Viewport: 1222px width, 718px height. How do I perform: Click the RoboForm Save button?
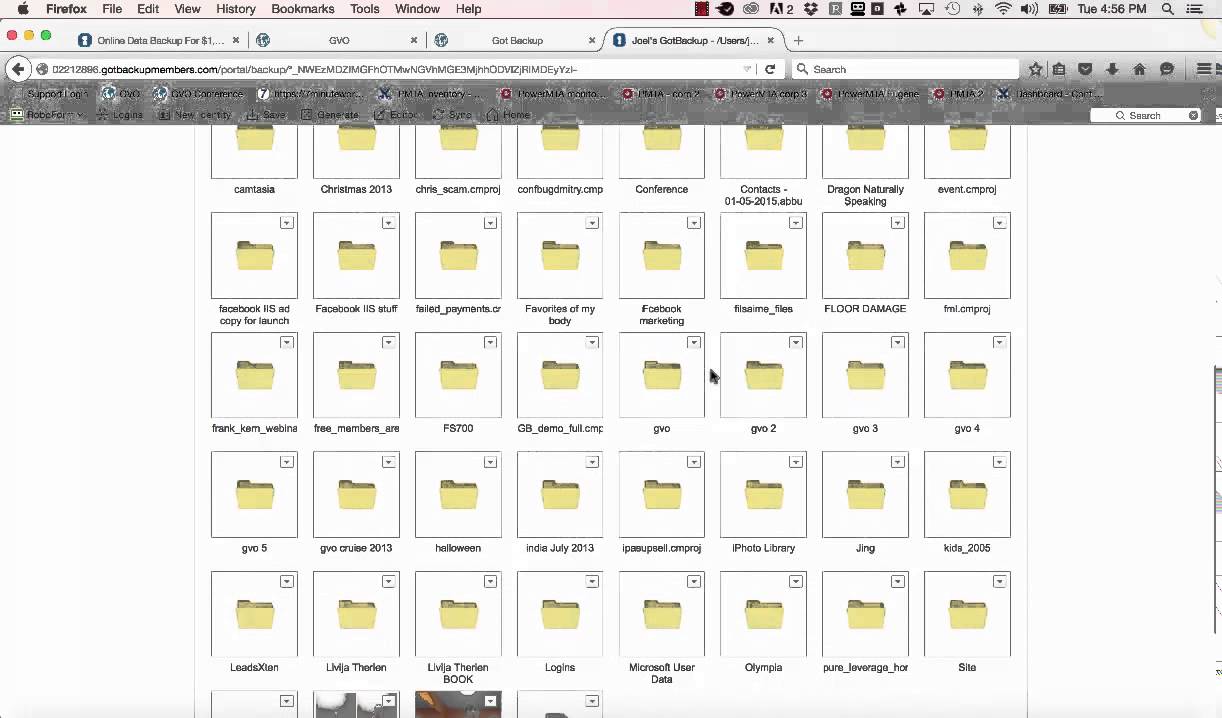click(265, 115)
